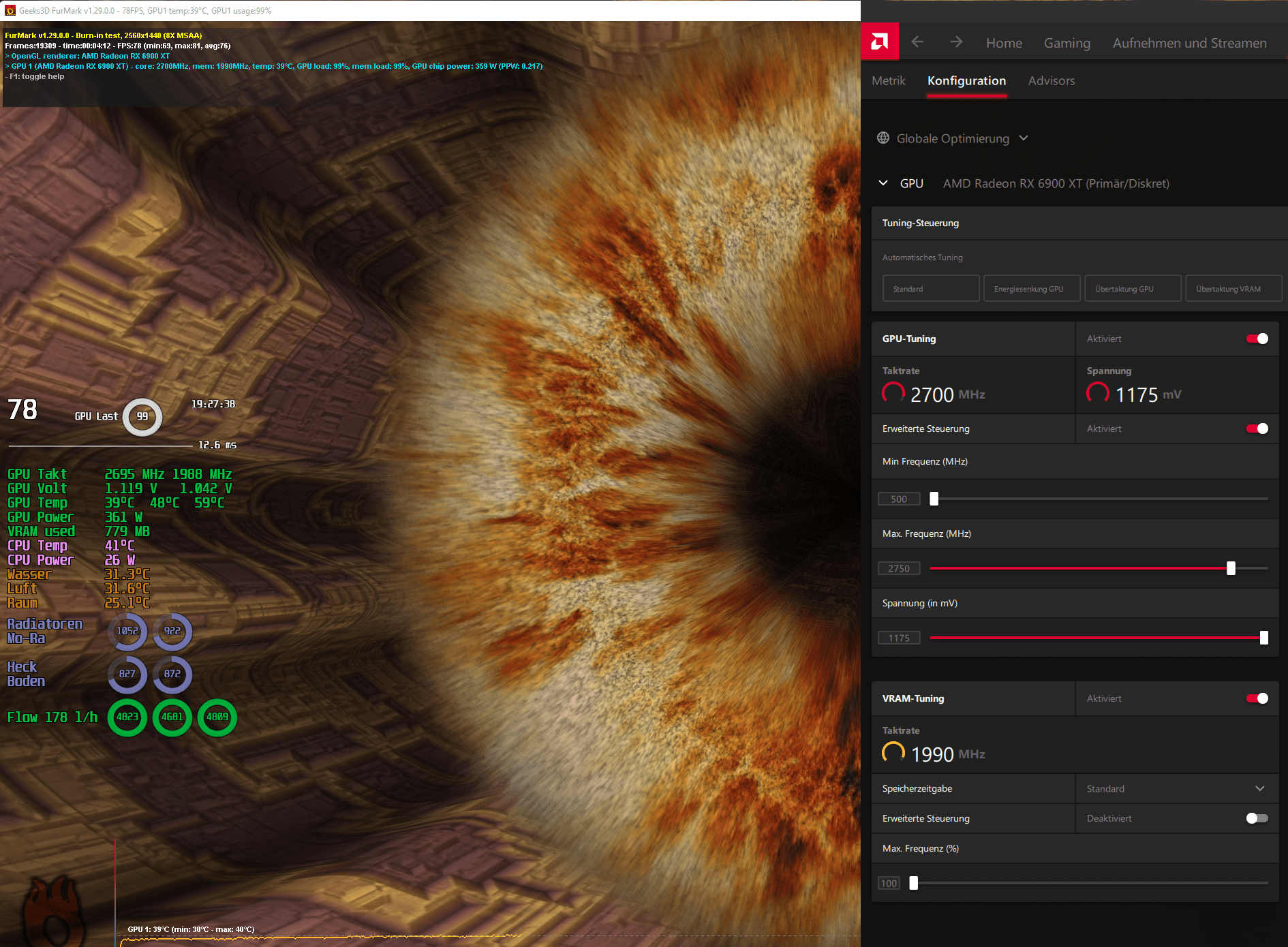The width and height of the screenshot is (1288, 947).
Task: Click the F1: toggle help text in FurMark
Action: click(x=35, y=76)
